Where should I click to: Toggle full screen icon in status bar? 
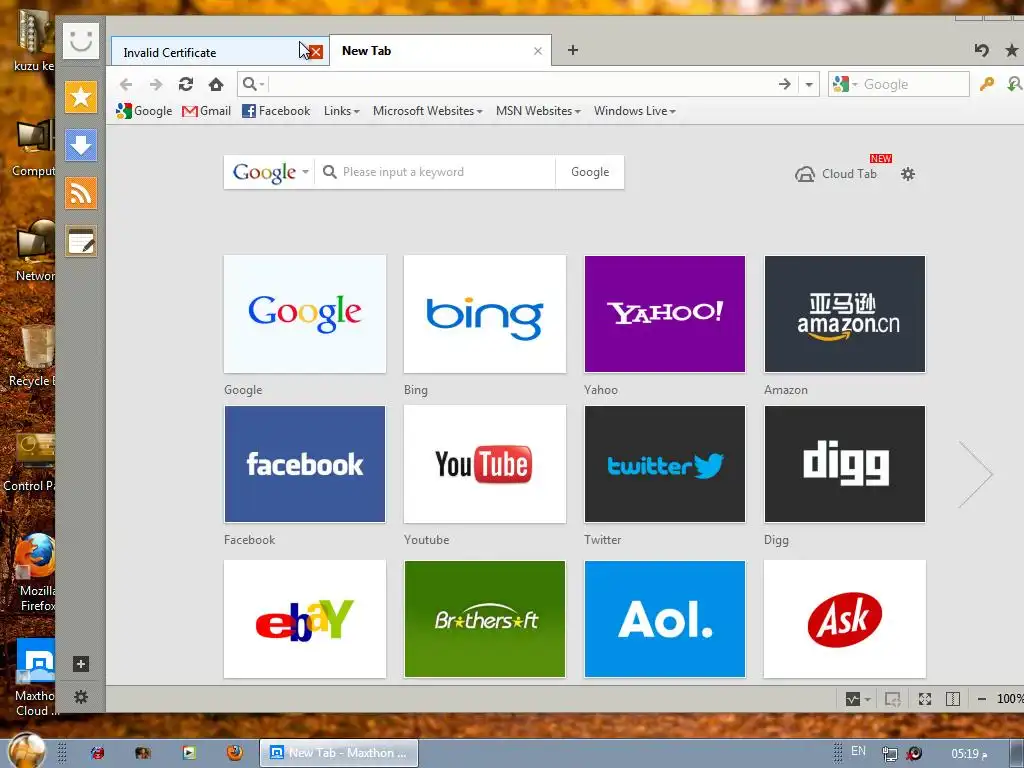(x=925, y=699)
